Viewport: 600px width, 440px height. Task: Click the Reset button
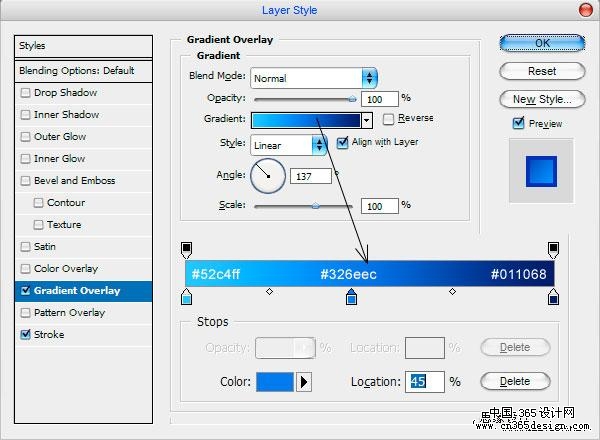tap(542, 71)
